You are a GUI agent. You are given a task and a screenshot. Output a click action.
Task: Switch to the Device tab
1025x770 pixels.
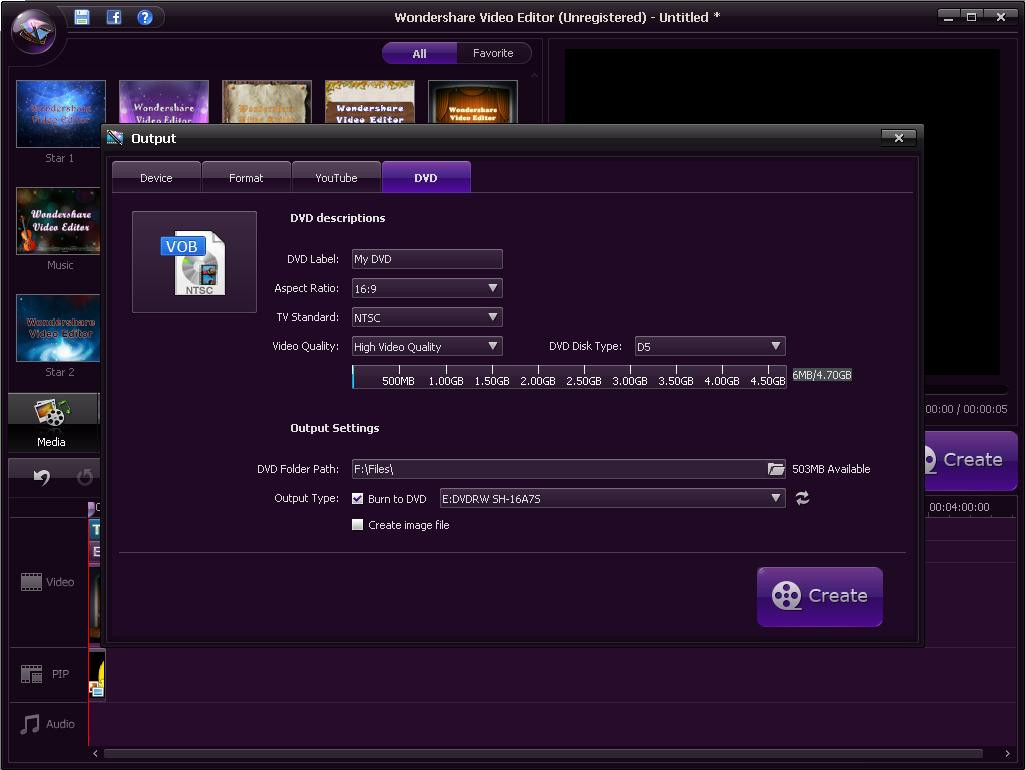(156, 177)
